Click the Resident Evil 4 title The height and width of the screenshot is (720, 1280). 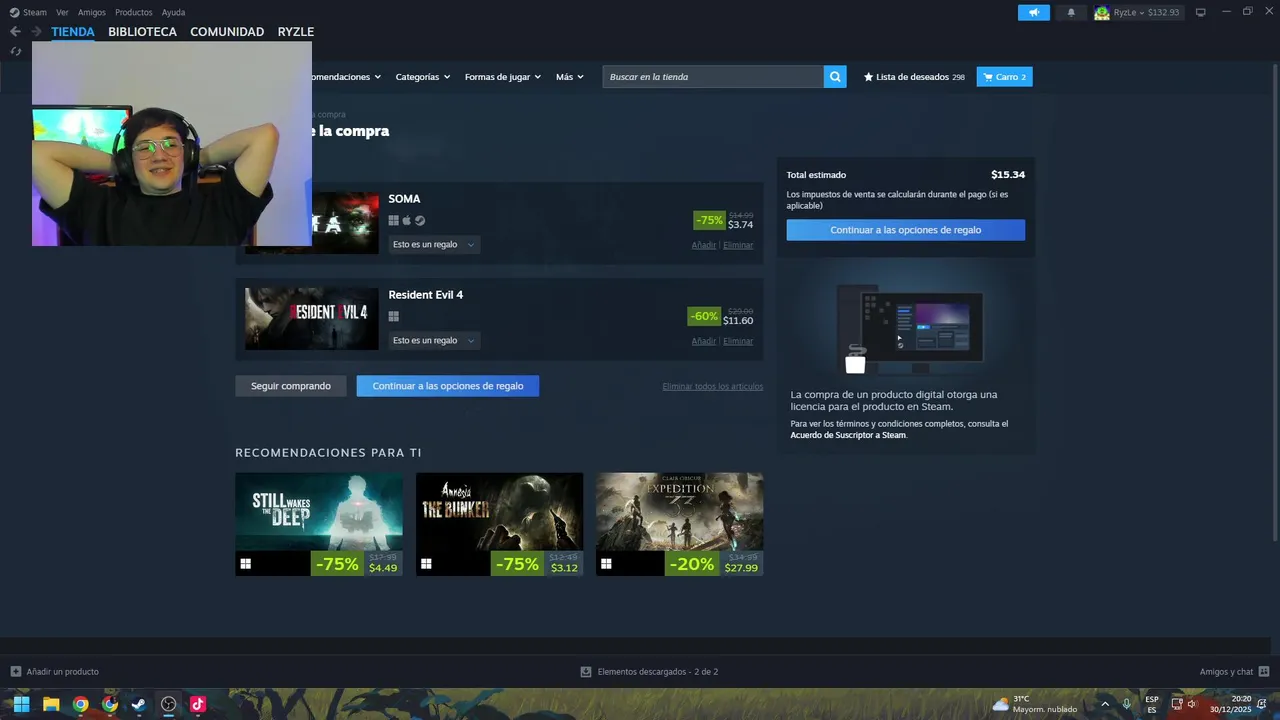[426, 295]
